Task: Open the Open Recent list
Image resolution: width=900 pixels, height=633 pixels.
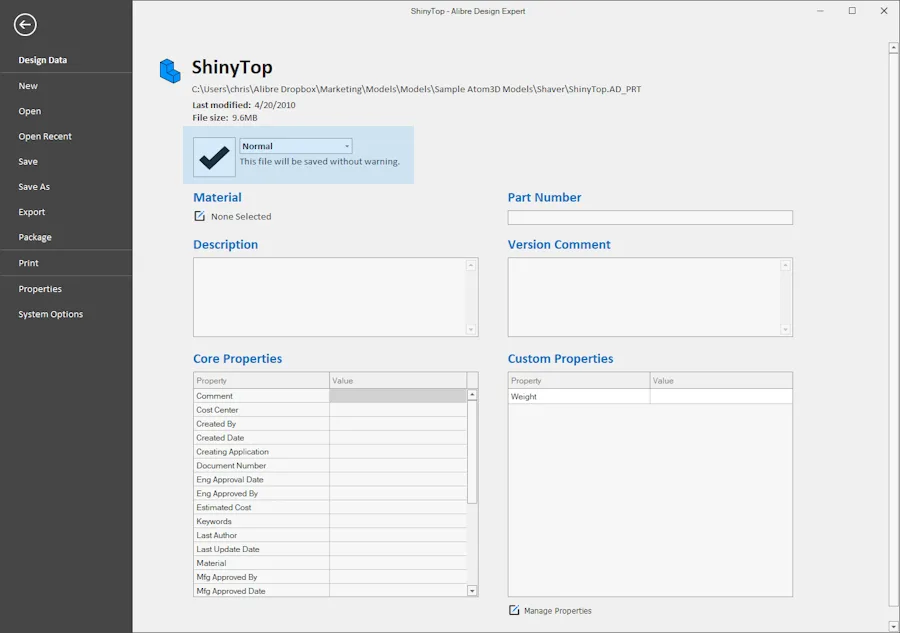Action: pos(45,136)
